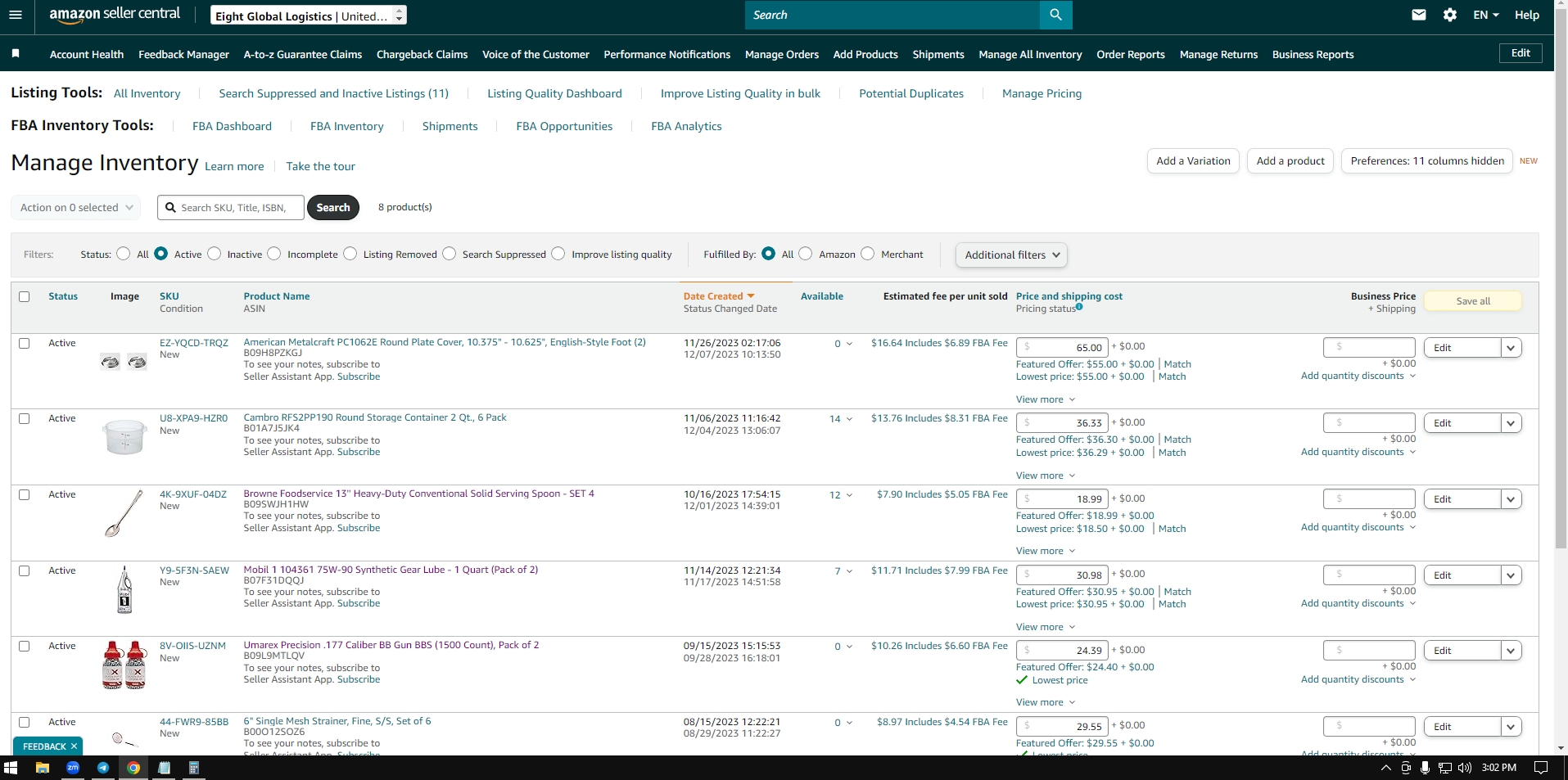This screenshot has height=780, width=1568.
Task: Click the black Search button
Action: click(x=333, y=207)
